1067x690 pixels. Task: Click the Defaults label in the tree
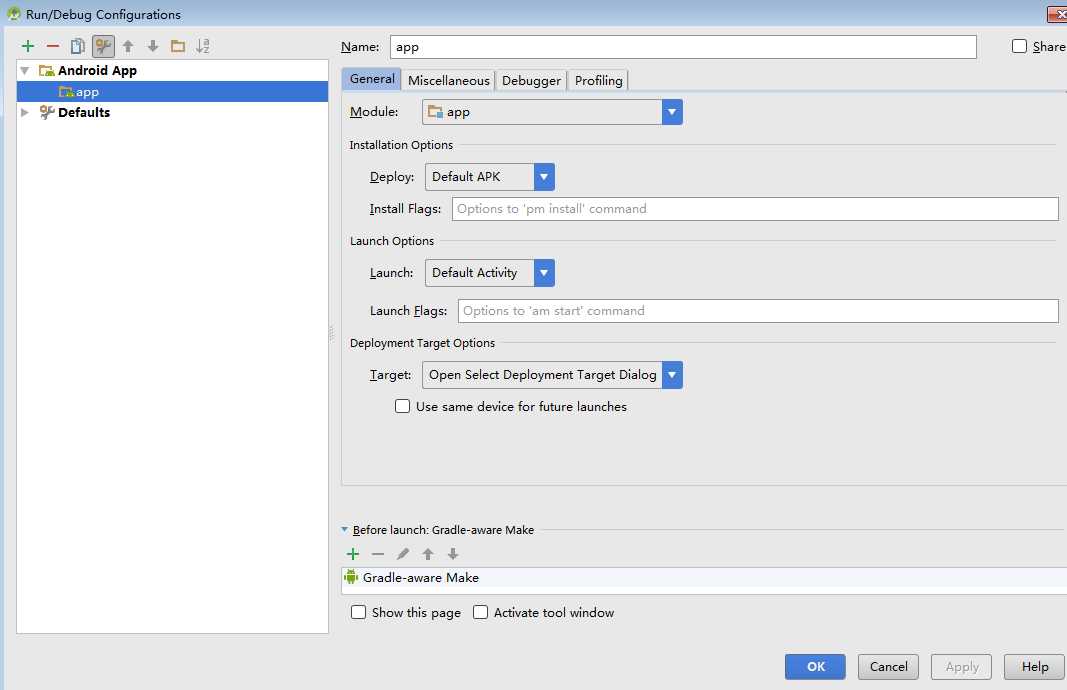tap(84, 112)
